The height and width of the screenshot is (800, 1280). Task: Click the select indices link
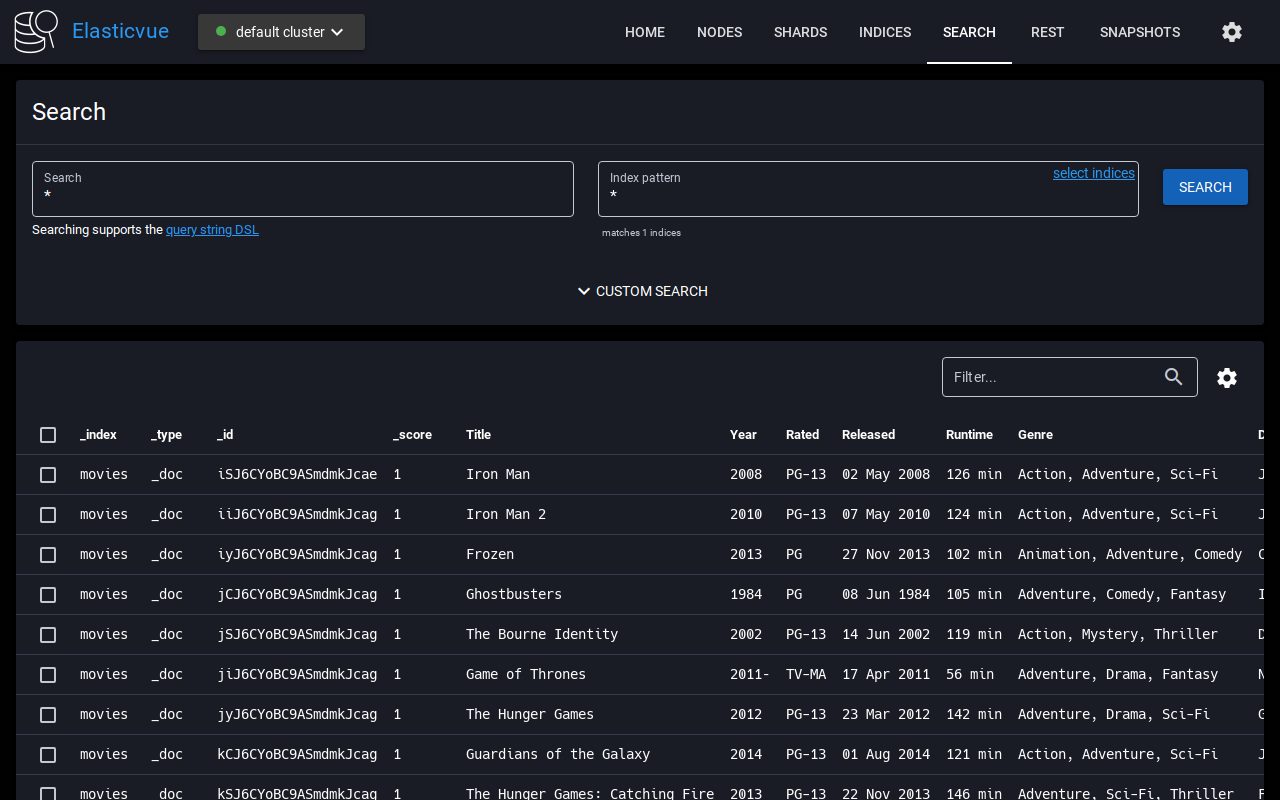point(1093,173)
